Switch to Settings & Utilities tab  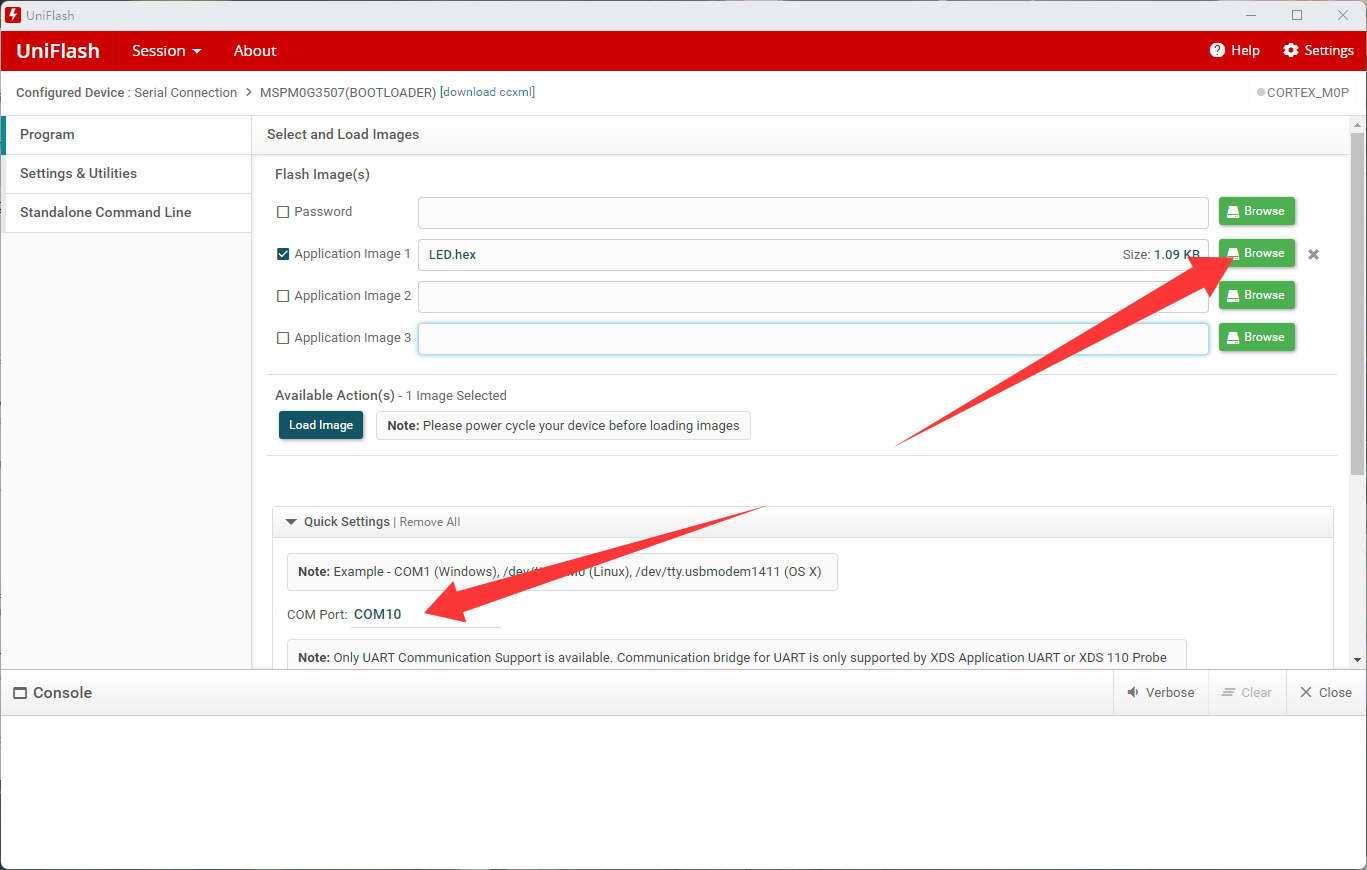point(78,173)
